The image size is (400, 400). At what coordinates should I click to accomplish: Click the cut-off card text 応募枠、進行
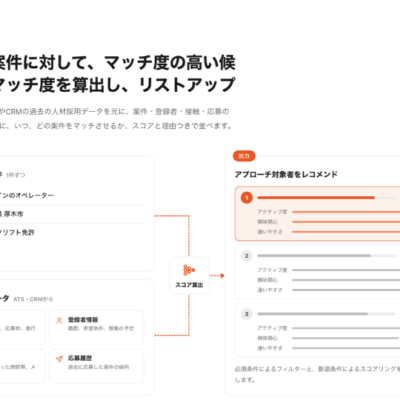(x=18, y=328)
